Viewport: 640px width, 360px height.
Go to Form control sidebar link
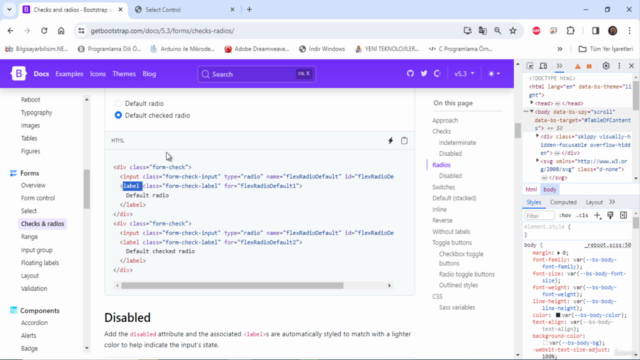[x=38, y=198]
